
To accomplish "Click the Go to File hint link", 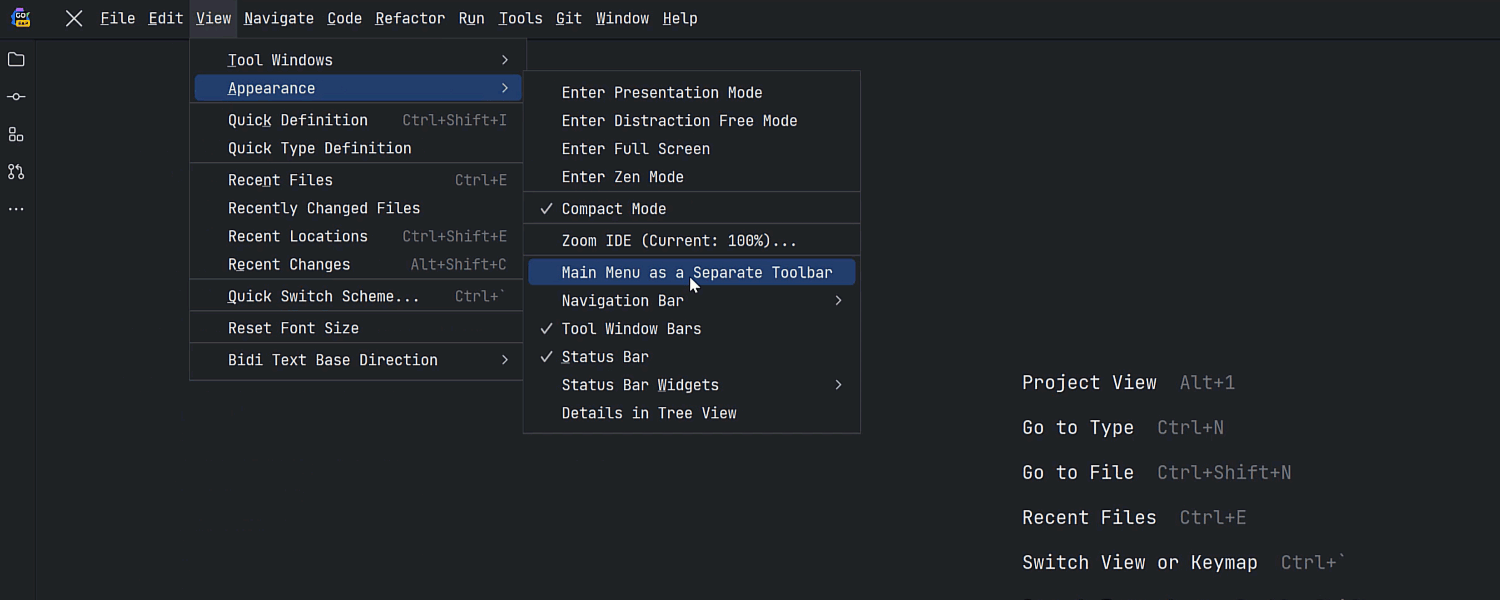I will [x=1077, y=472].
